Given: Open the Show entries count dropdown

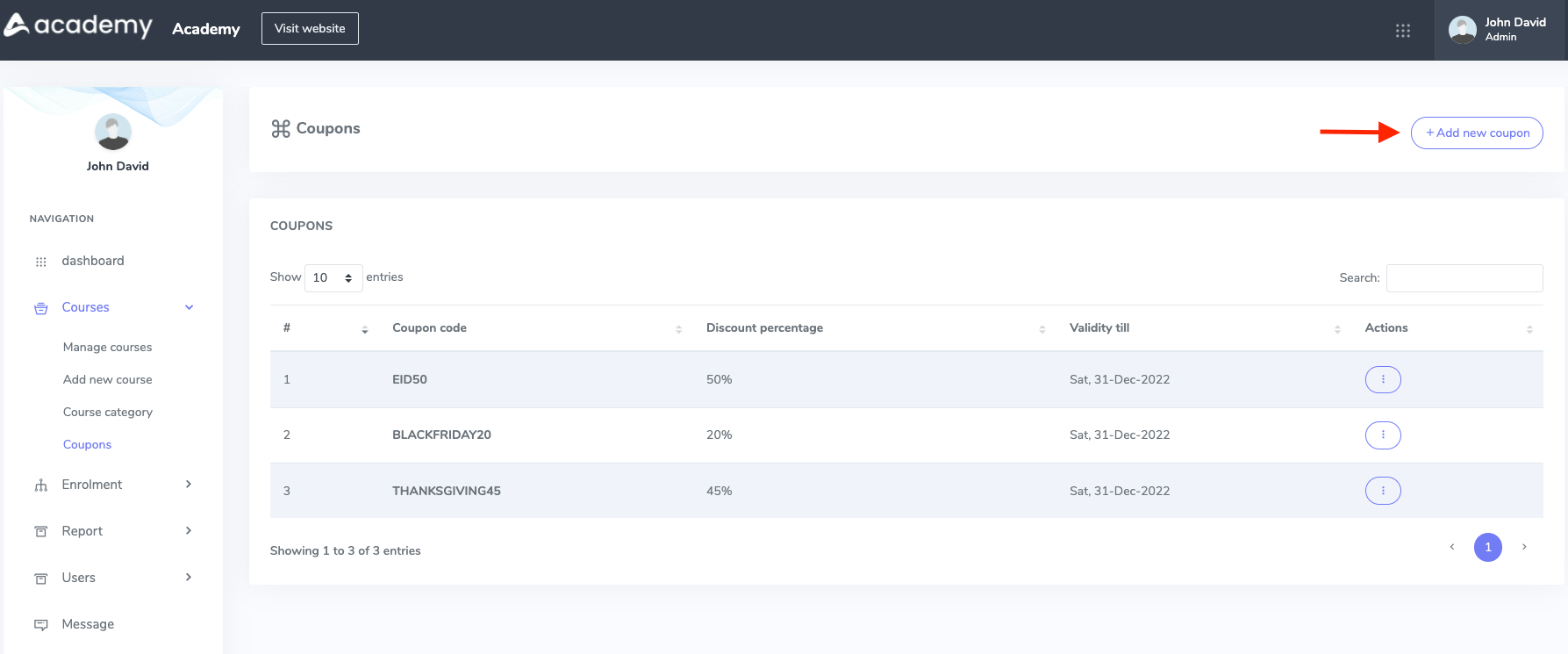Looking at the screenshot, I should point(333,278).
